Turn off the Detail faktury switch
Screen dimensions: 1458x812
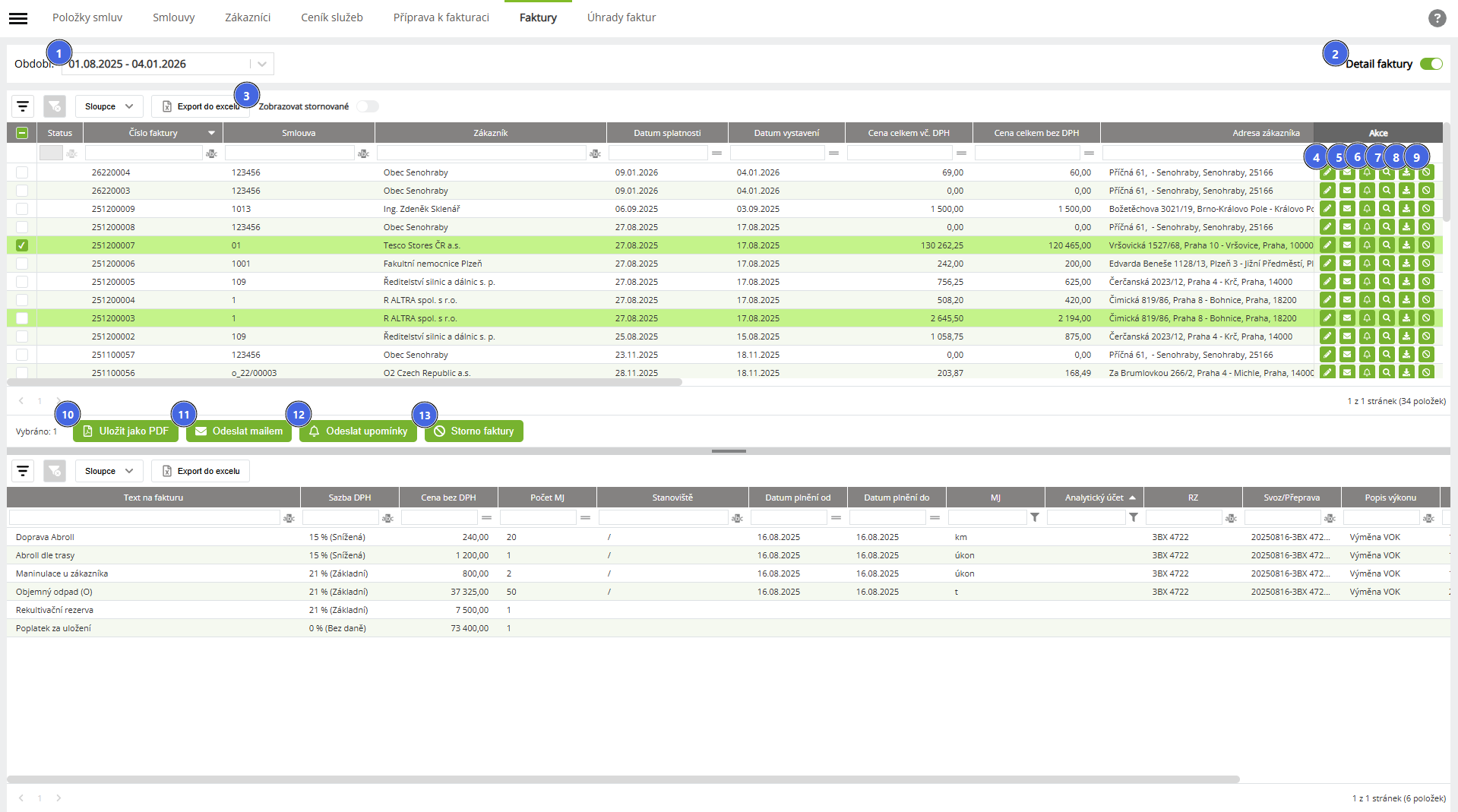coord(1431,64)
